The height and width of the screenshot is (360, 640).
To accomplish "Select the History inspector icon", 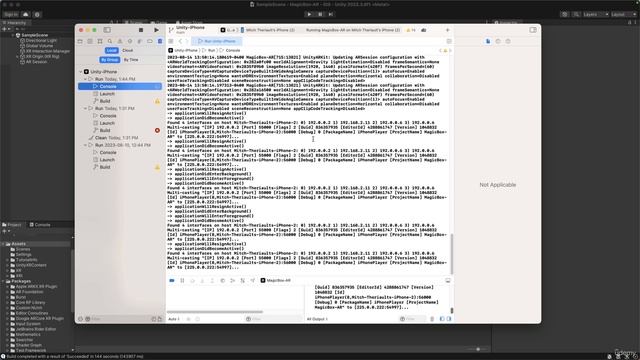I will 498,41.
